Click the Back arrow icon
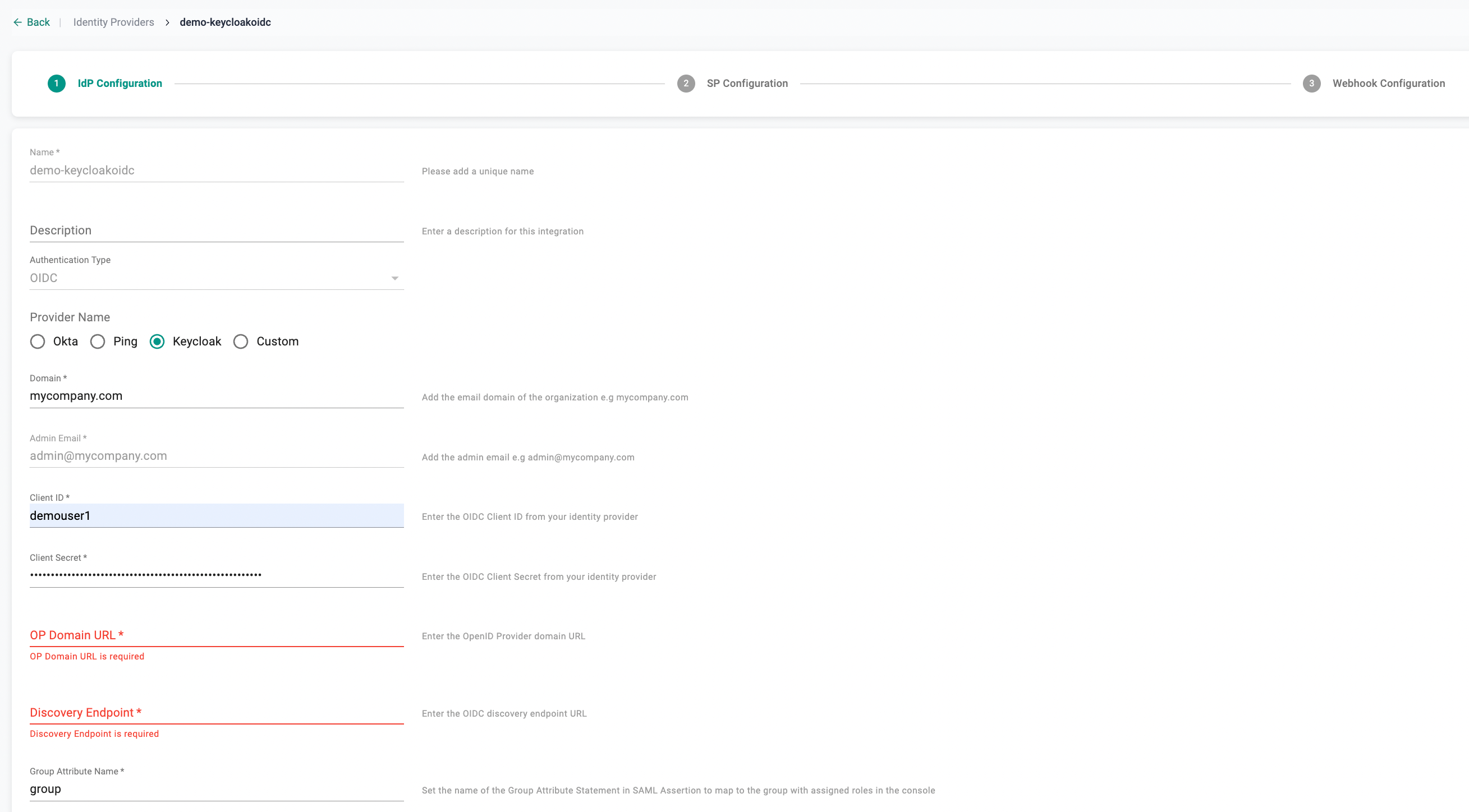1469x812 pixels. pyautogui.click(x=18, y=22)
